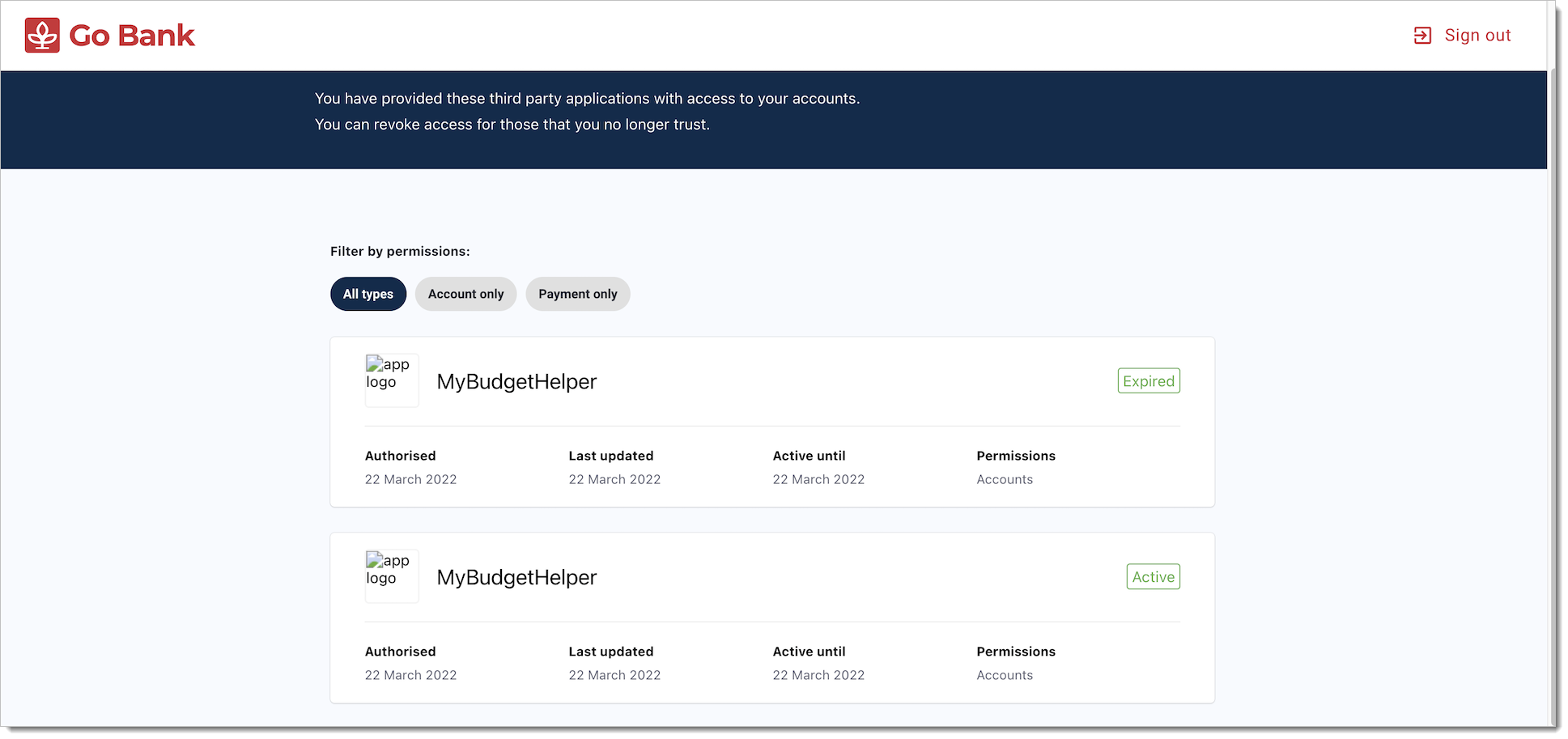Image resolution: width=1568 pixels, height=739 pixels.
Task: Click the Expired status badge
Action: pyautogui.click(x=1149, y=381)
